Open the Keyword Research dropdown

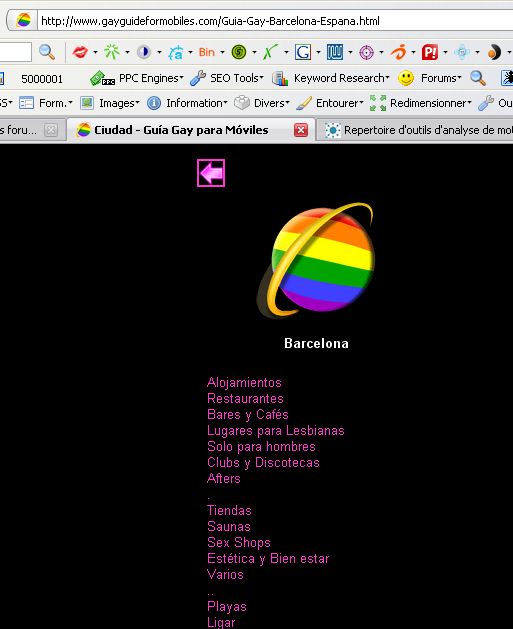(x=331, y=78)
